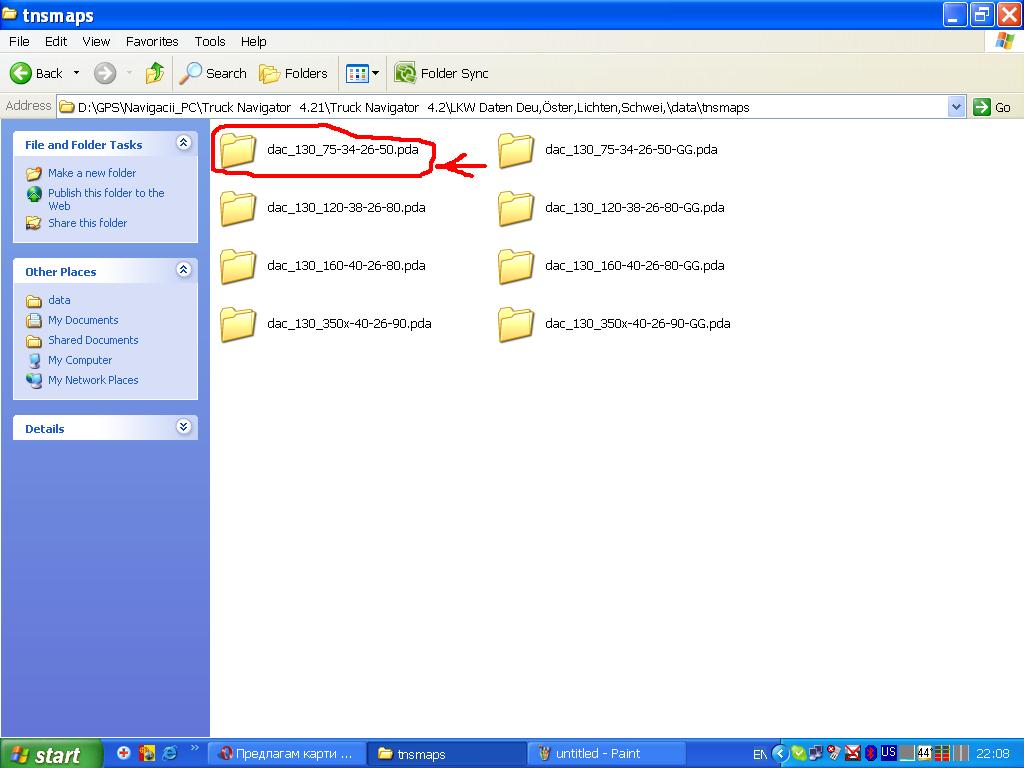Image resolution: width=1024 pixels, height=768 pixels.
Task: Select folder icon dac_130_75-34-26-50-GG.pda
Action: click(516, 150)
